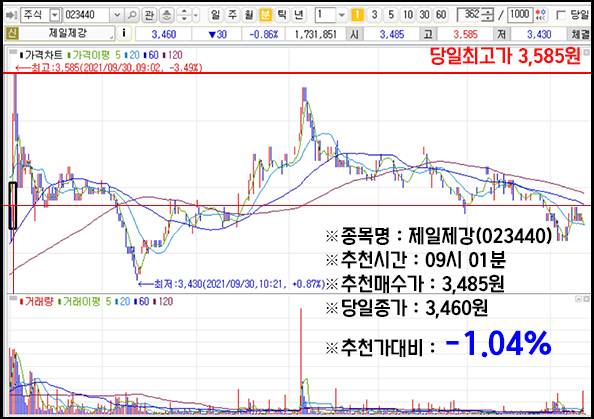The width and height of the screenshot is (594, 419).
Task: Click the stepper arrows next to 362
Action: (x=489, y=15)
